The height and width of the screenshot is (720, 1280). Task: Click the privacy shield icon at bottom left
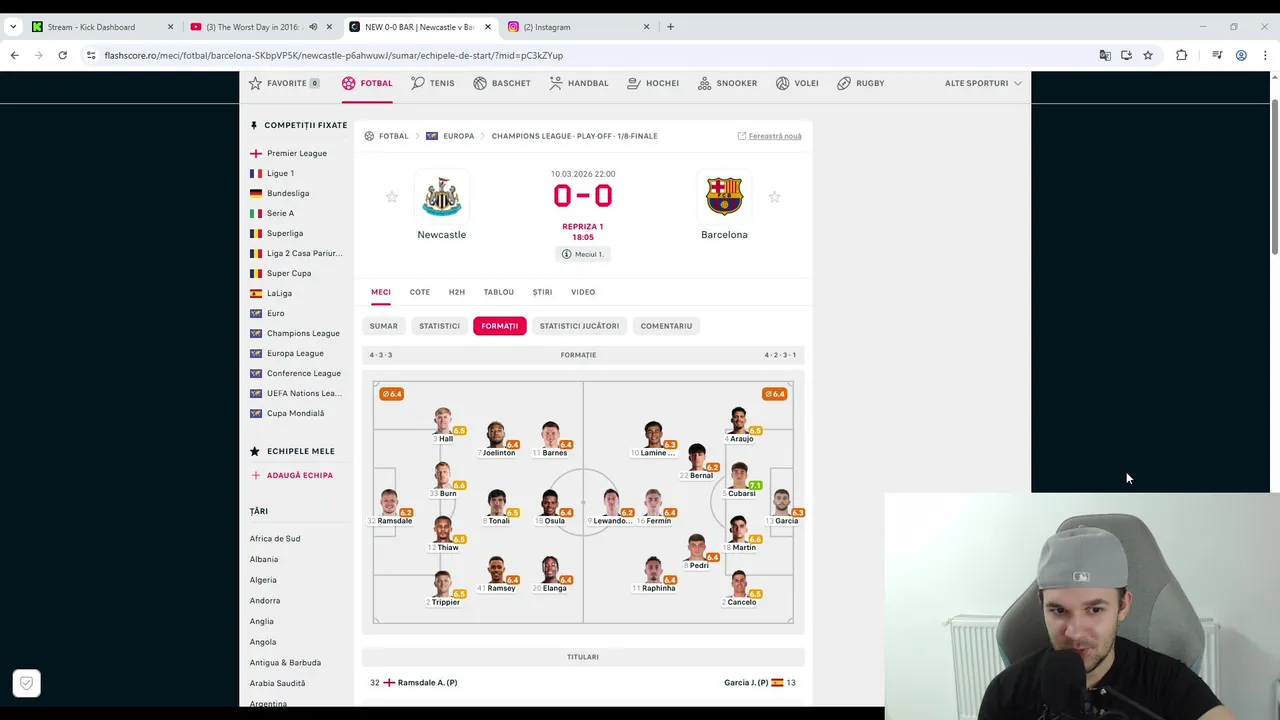27,683
